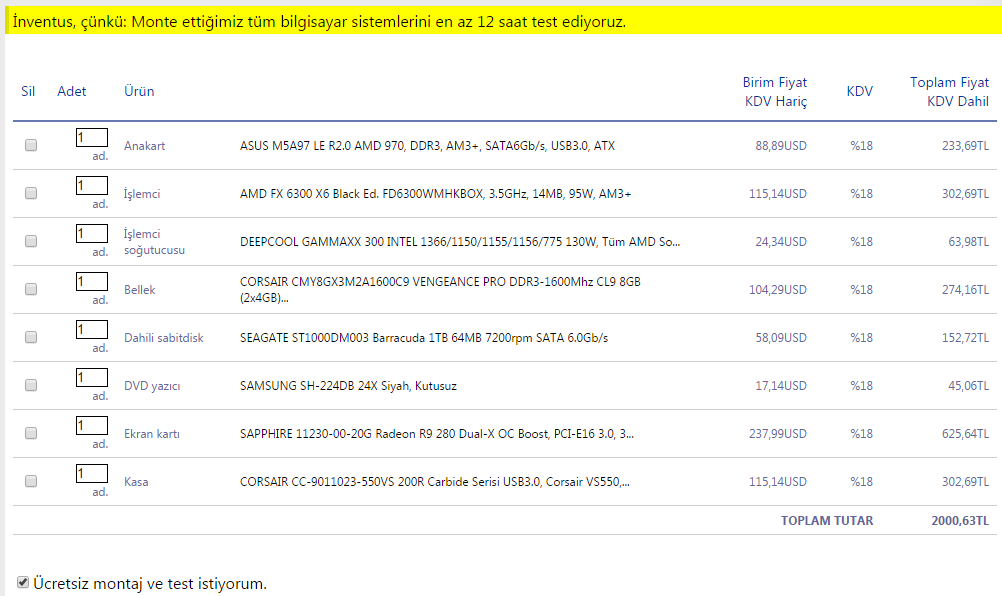This screenshot has height=596, width=1002.
Task: Click the 63,98TL total price
Action: point(968,241)
